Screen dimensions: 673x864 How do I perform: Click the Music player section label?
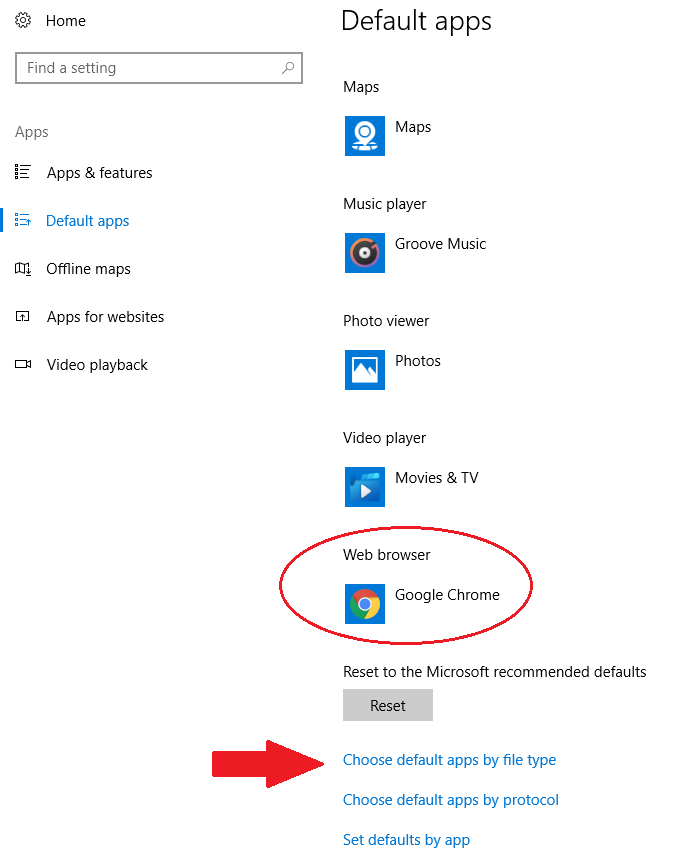[385, 204]
